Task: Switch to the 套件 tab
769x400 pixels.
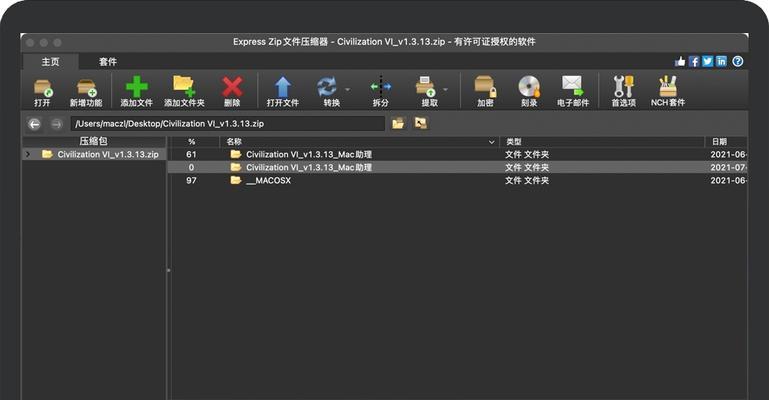Action: 107,62
